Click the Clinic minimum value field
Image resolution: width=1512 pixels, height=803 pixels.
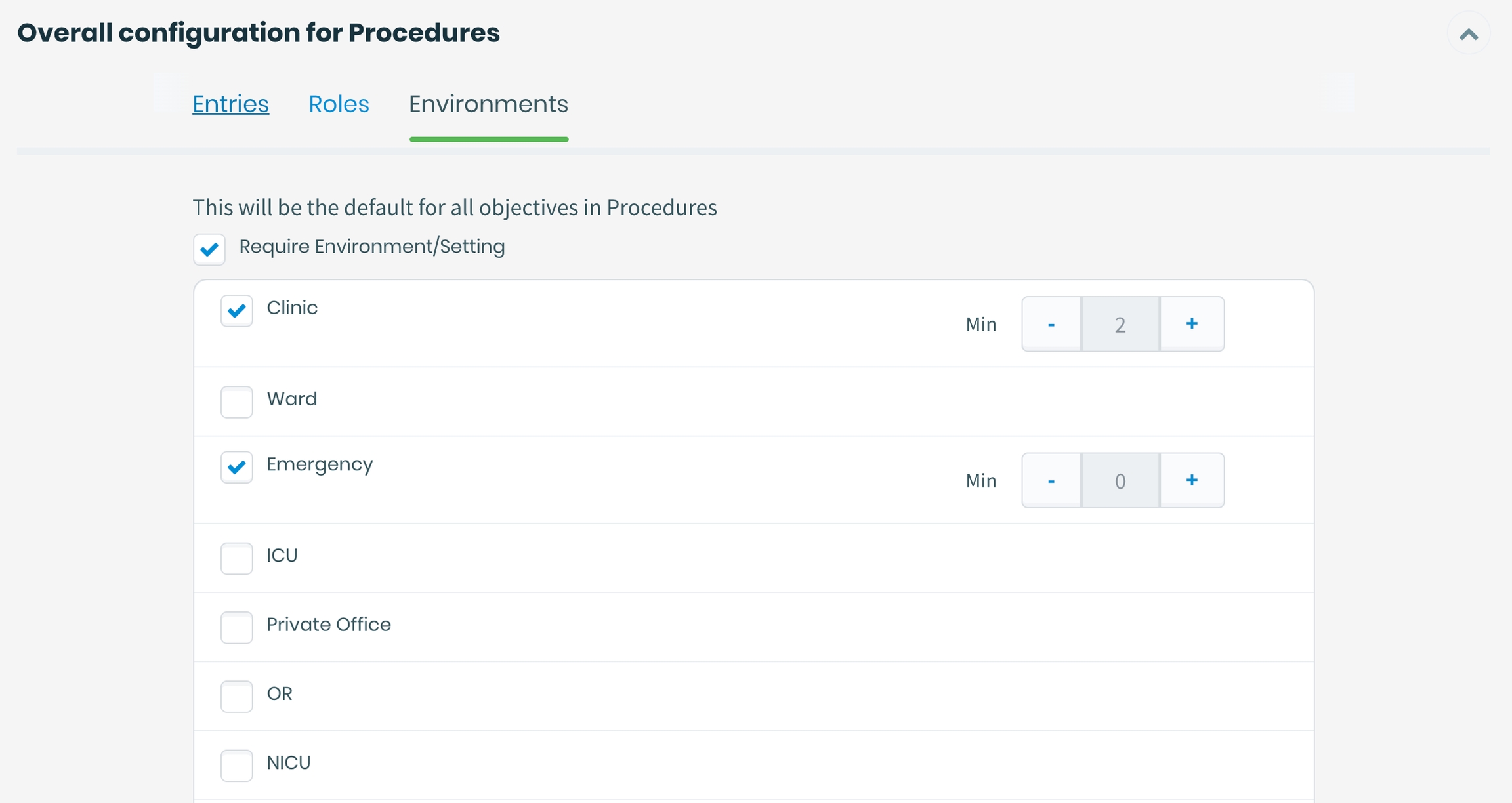coord(1120,324)
